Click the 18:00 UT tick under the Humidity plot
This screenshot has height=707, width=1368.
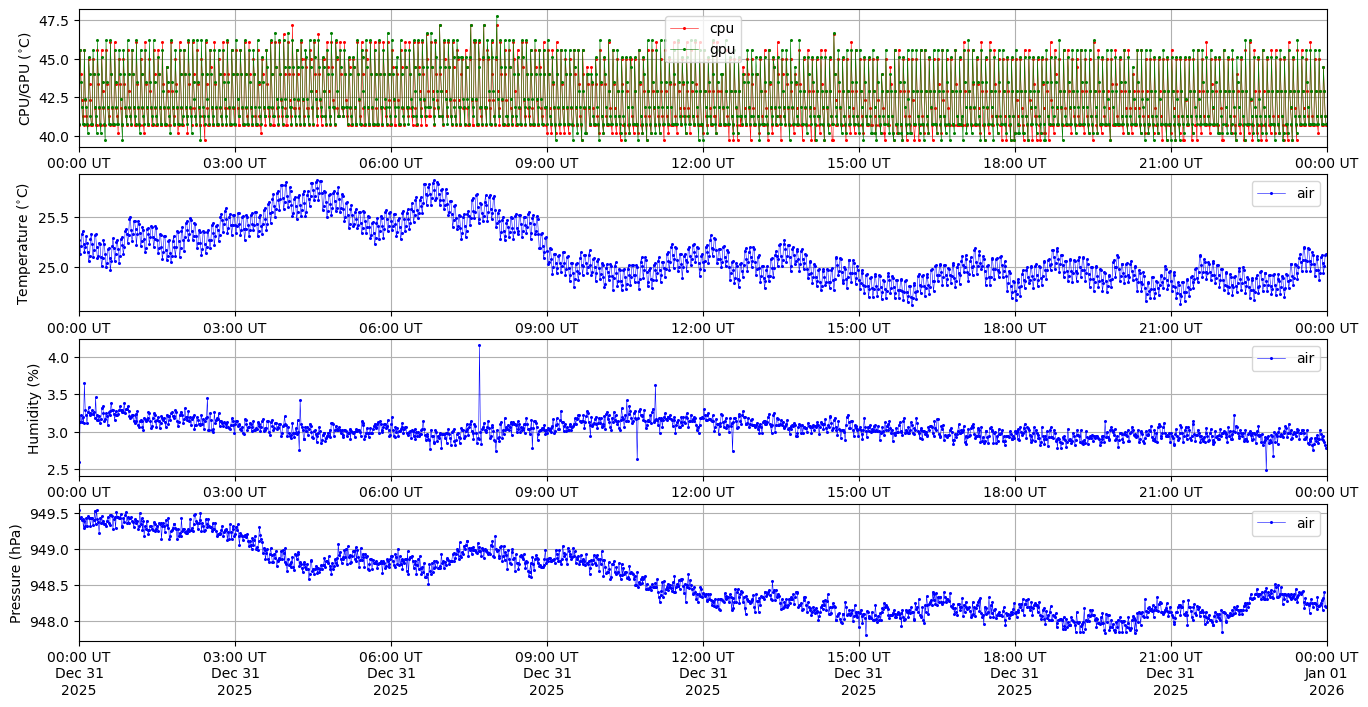(x=1014, y=492)
